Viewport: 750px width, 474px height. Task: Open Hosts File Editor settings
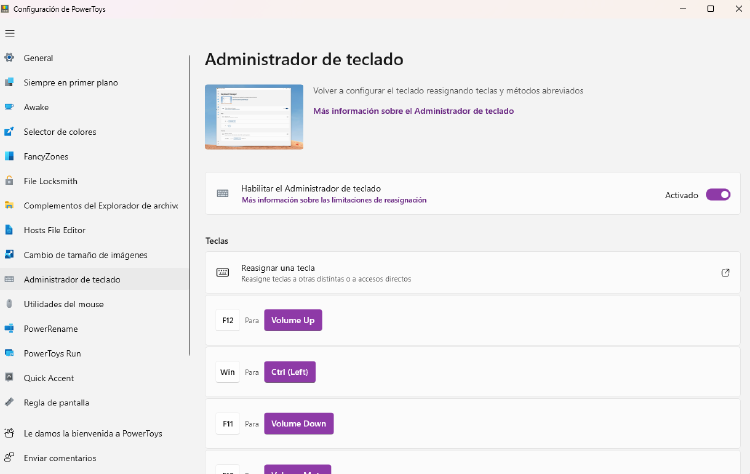[61, 230]
